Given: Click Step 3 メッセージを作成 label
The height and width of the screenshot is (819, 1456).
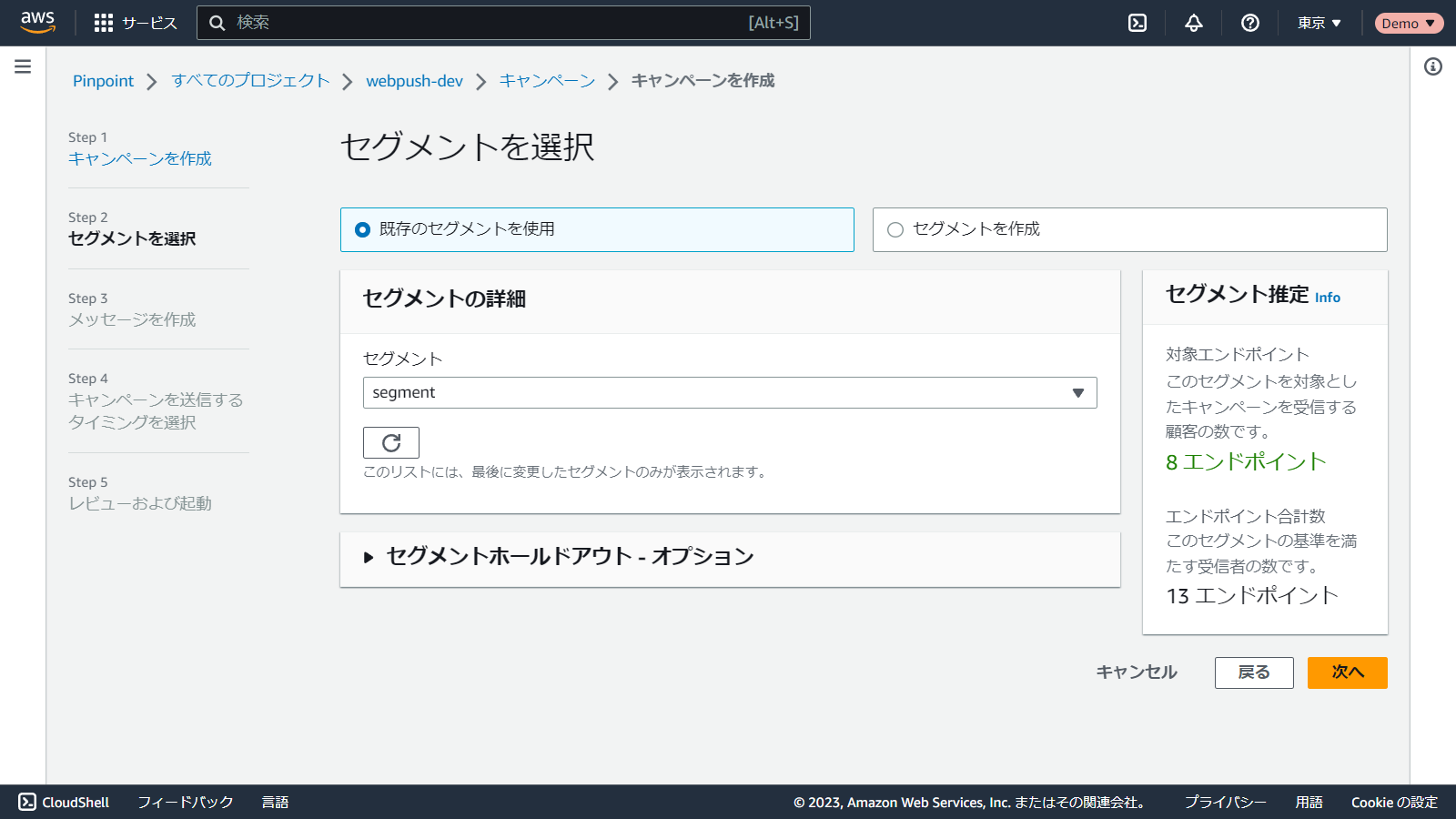Looking at the screenshot, I should [x=132, y=319].
